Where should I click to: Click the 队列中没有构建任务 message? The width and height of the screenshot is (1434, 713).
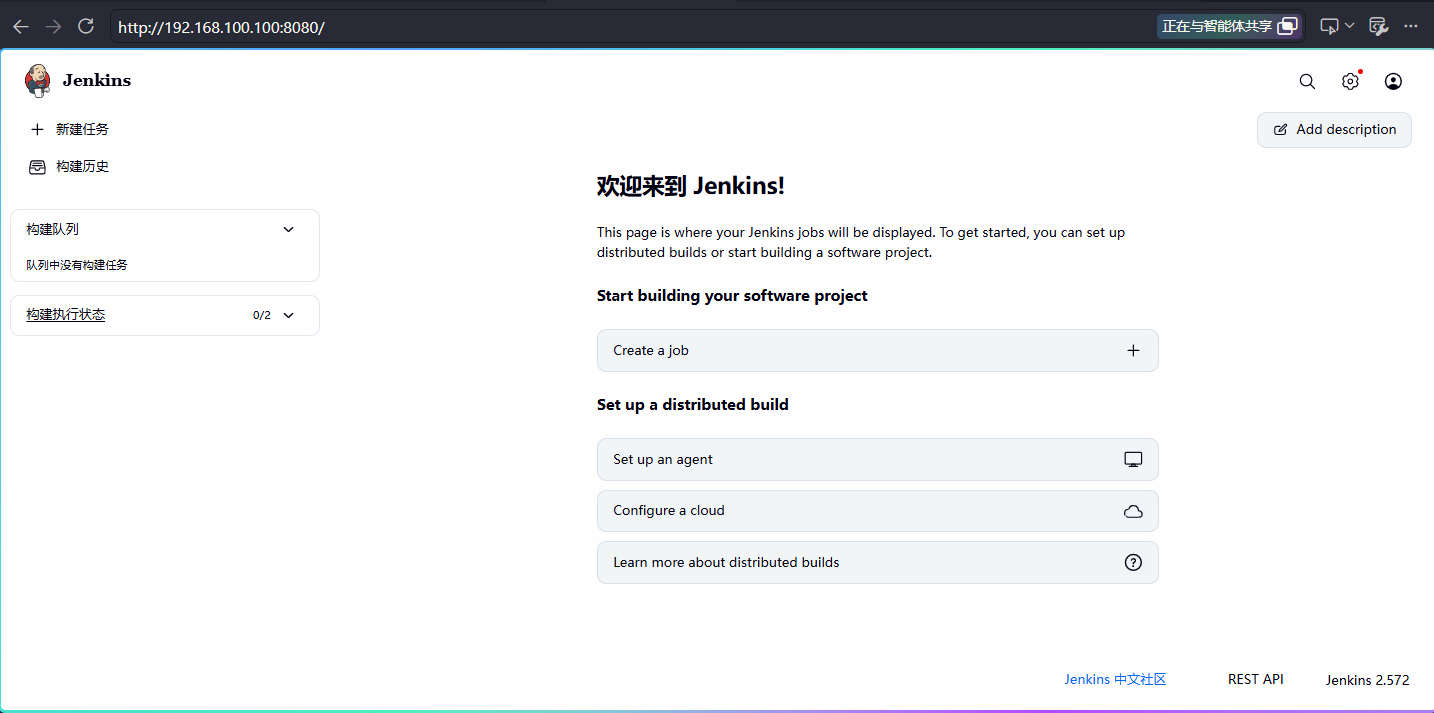click(x=77, y=265)
